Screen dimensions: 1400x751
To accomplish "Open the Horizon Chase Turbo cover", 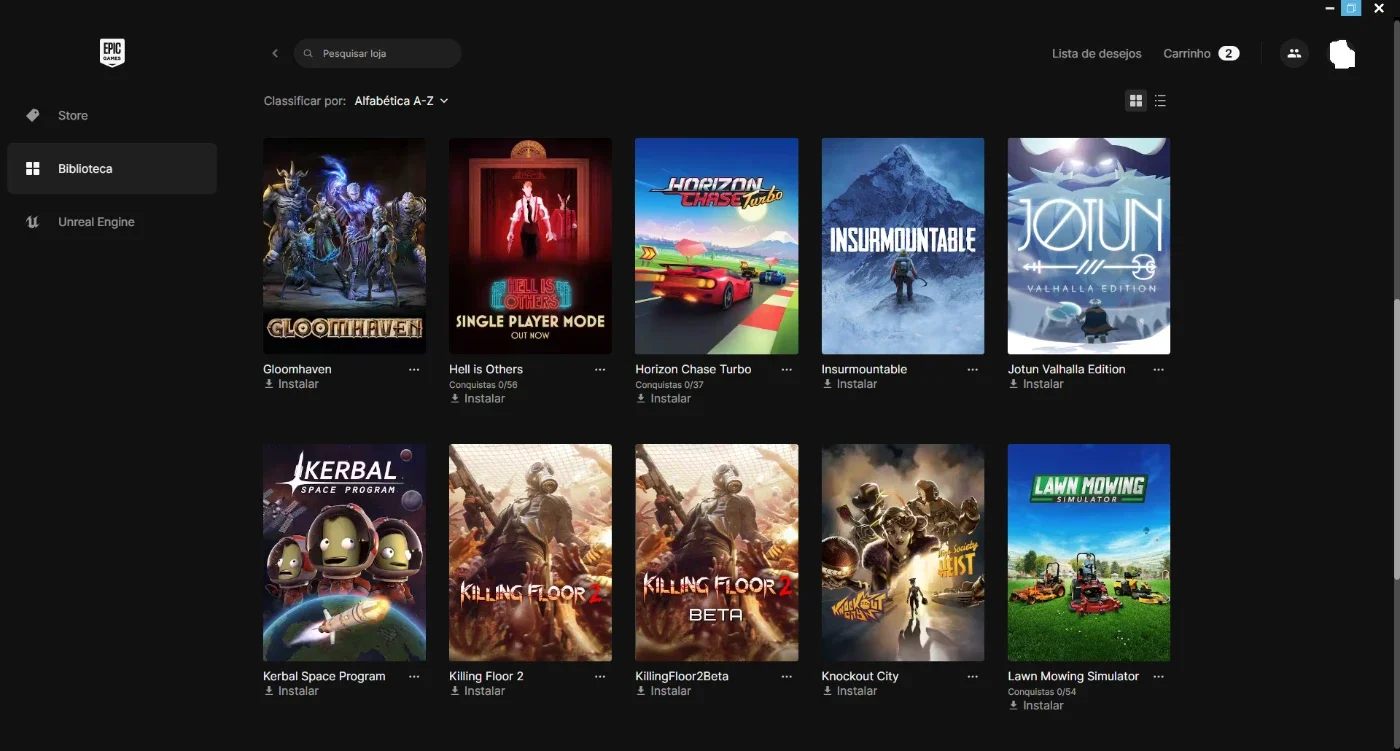I will pyautogui.click(x=717, y=246).
